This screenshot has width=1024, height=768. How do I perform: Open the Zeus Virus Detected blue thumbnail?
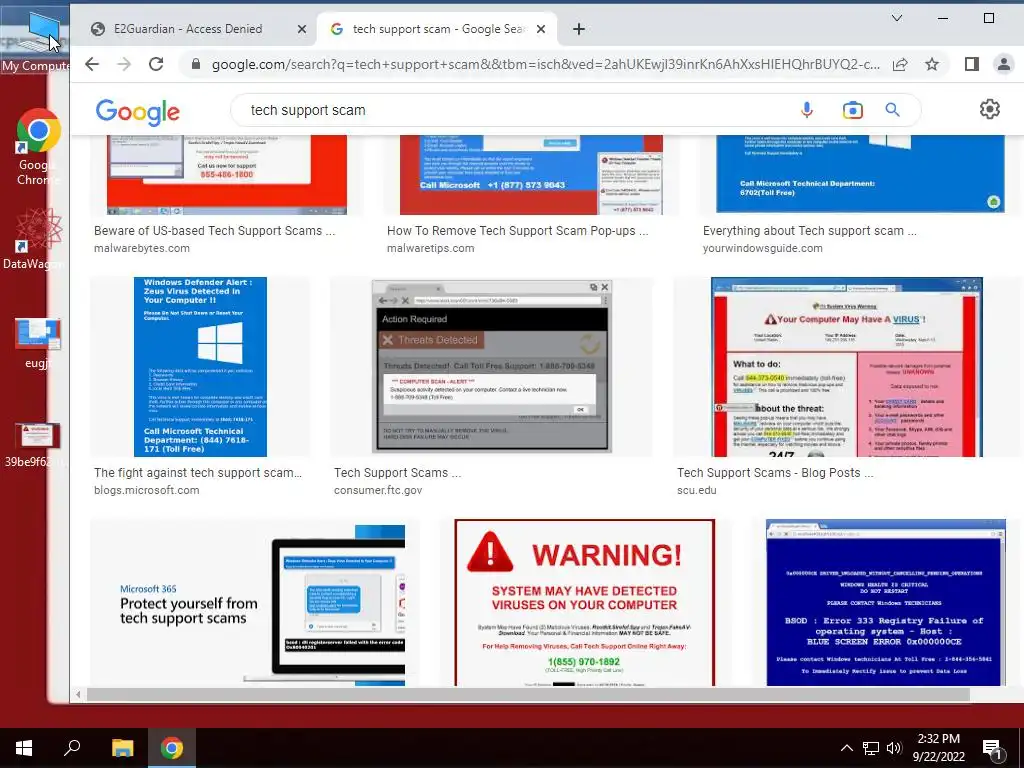pyautogui.click(x=200, y=367)
